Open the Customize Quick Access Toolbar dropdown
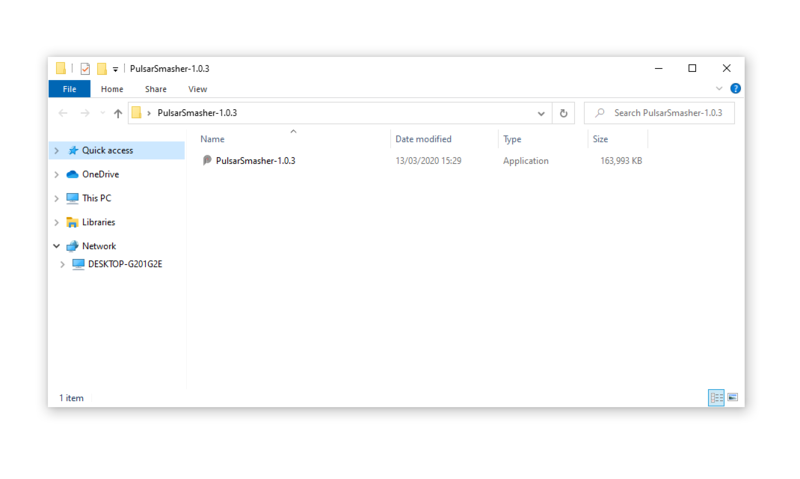 [x=115, y=69]
